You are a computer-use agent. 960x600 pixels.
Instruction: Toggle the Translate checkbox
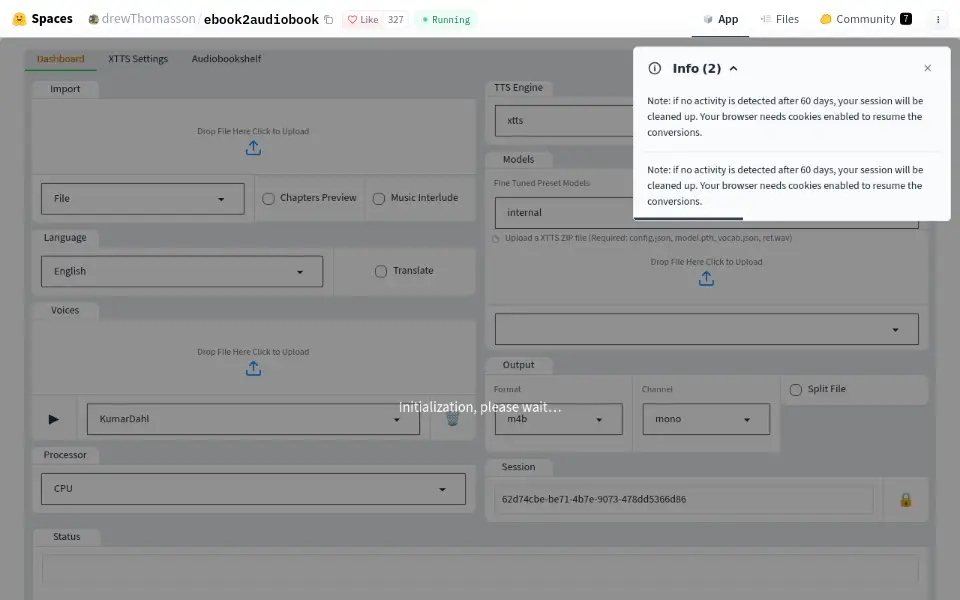tap(381, 271)
